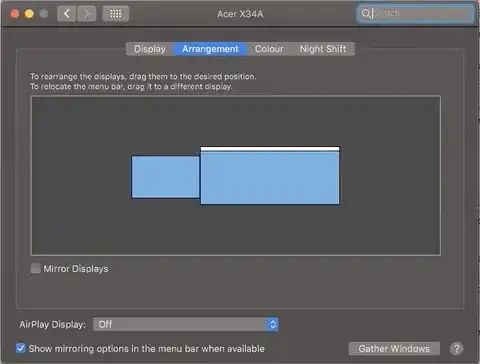Untick Show mirroring options in menu bar
The image size is (480, 364).
(x=20, y=348)
